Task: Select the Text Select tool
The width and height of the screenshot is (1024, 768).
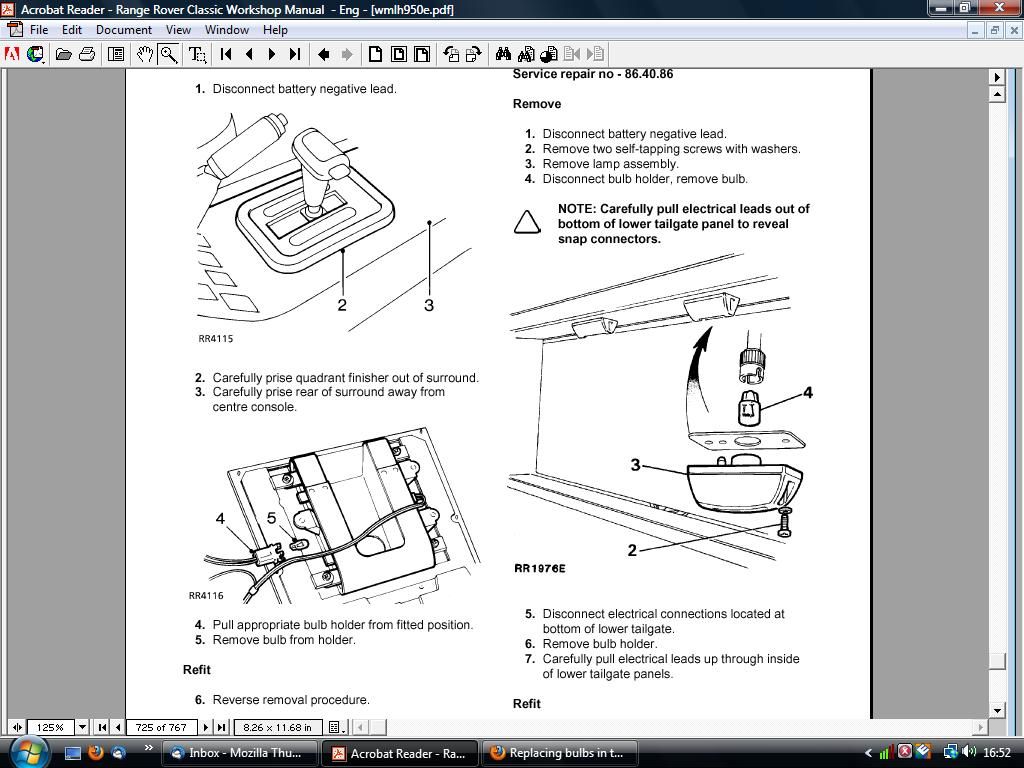Action: pyautogui.click(x=197, y=54)
